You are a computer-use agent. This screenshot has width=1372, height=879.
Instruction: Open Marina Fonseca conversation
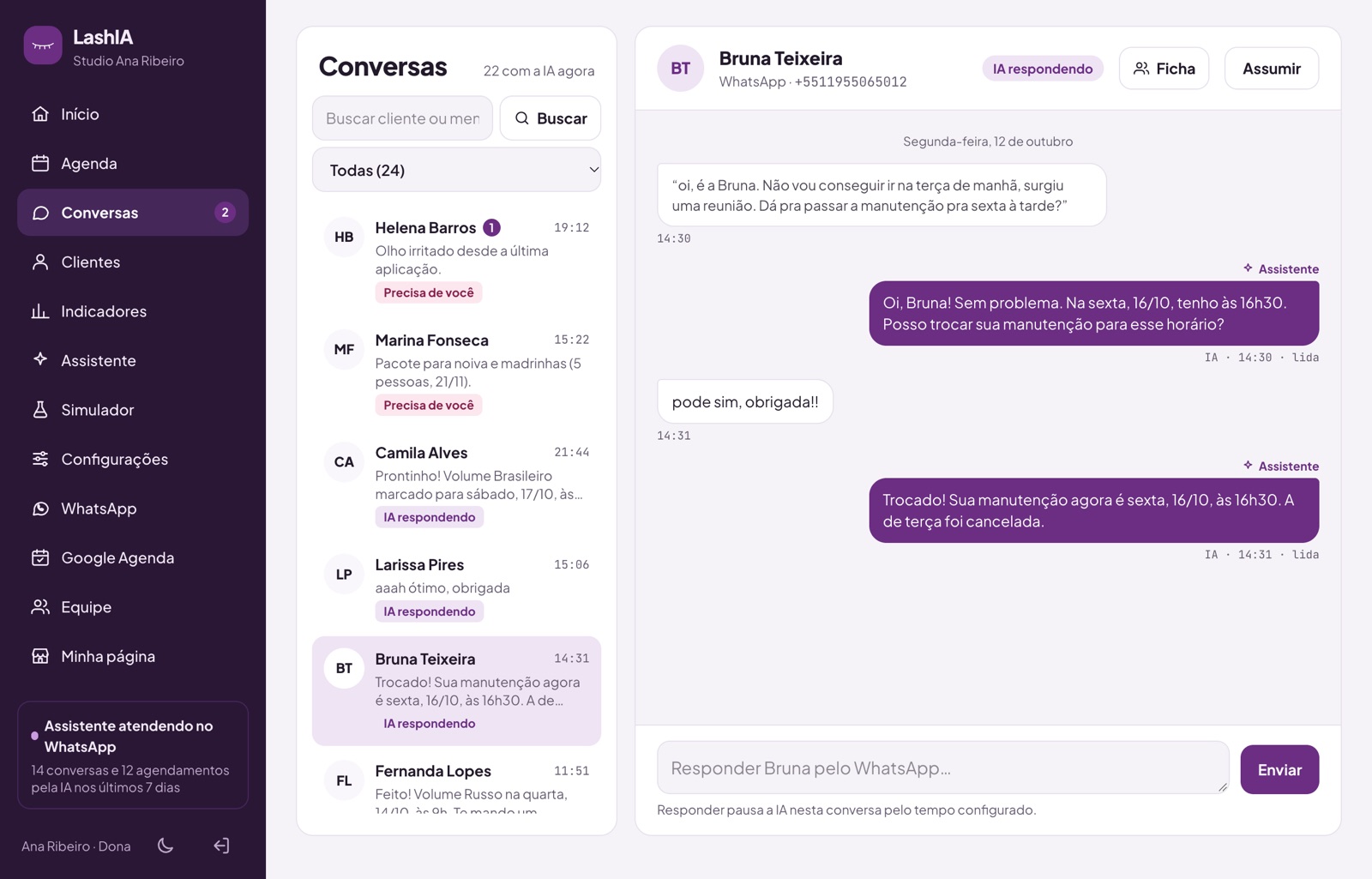pos(457,371)
